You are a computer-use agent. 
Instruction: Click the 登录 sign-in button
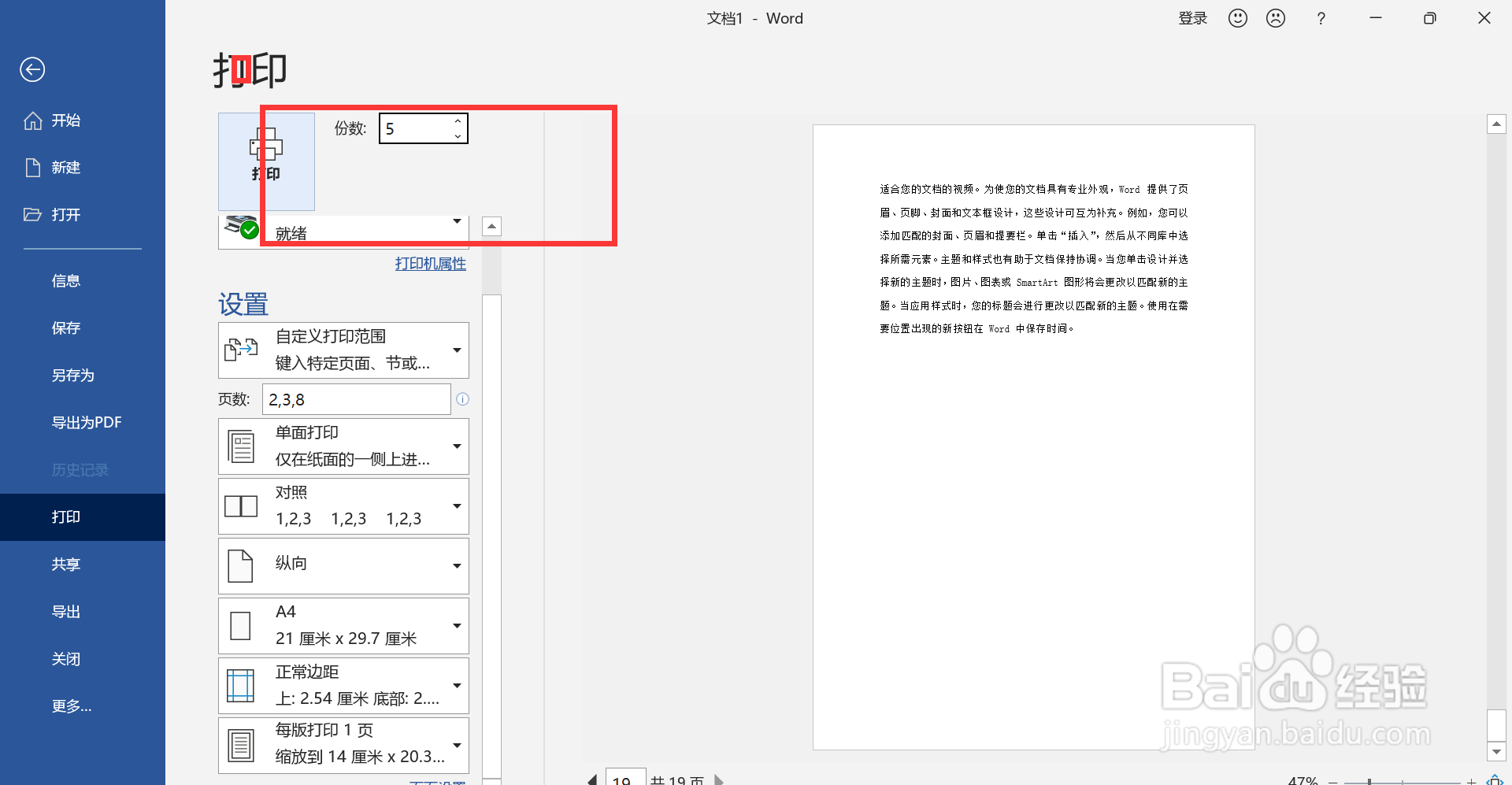(x=1193, y=18)
